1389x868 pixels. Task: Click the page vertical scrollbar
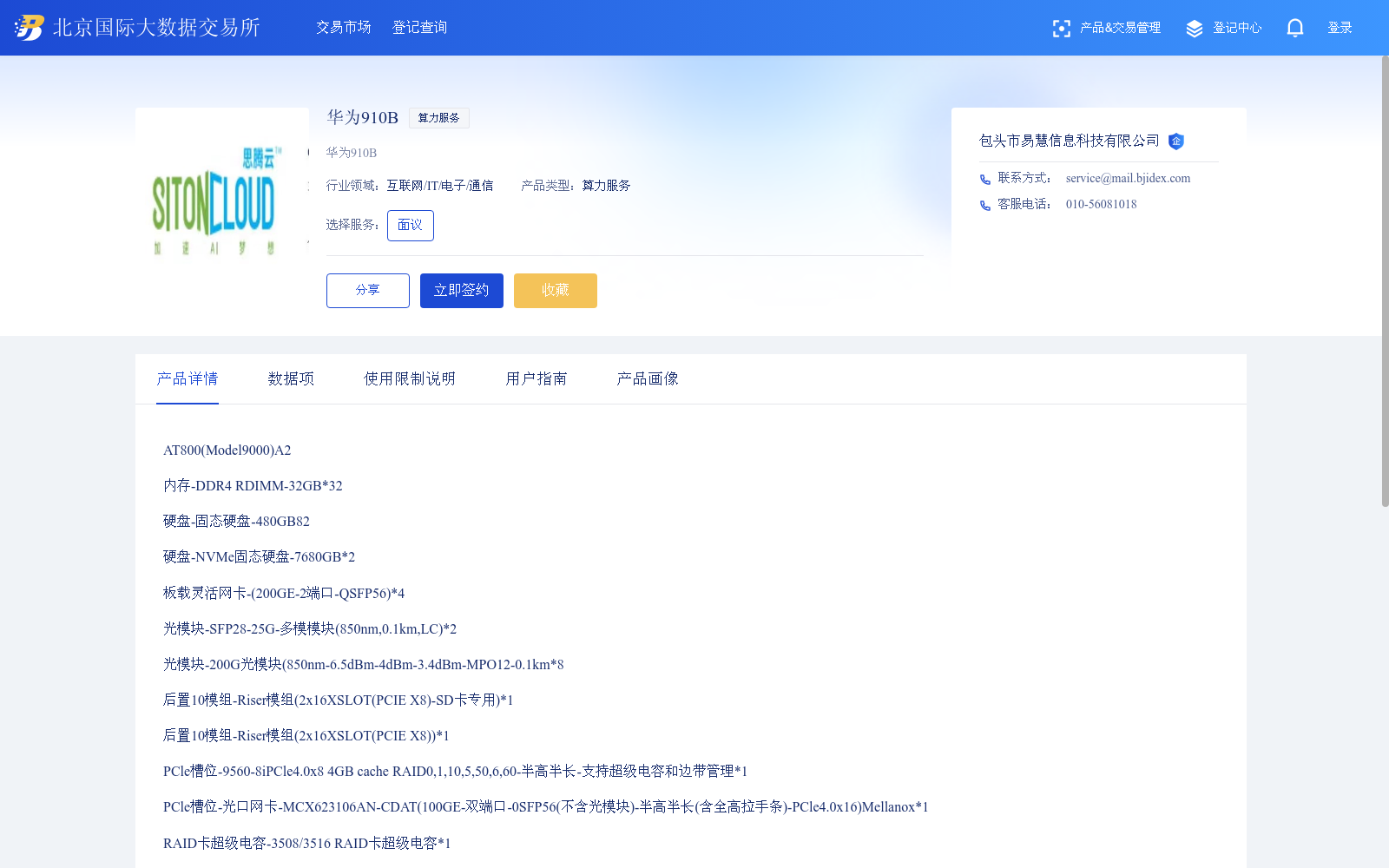tap(1385, 281)
